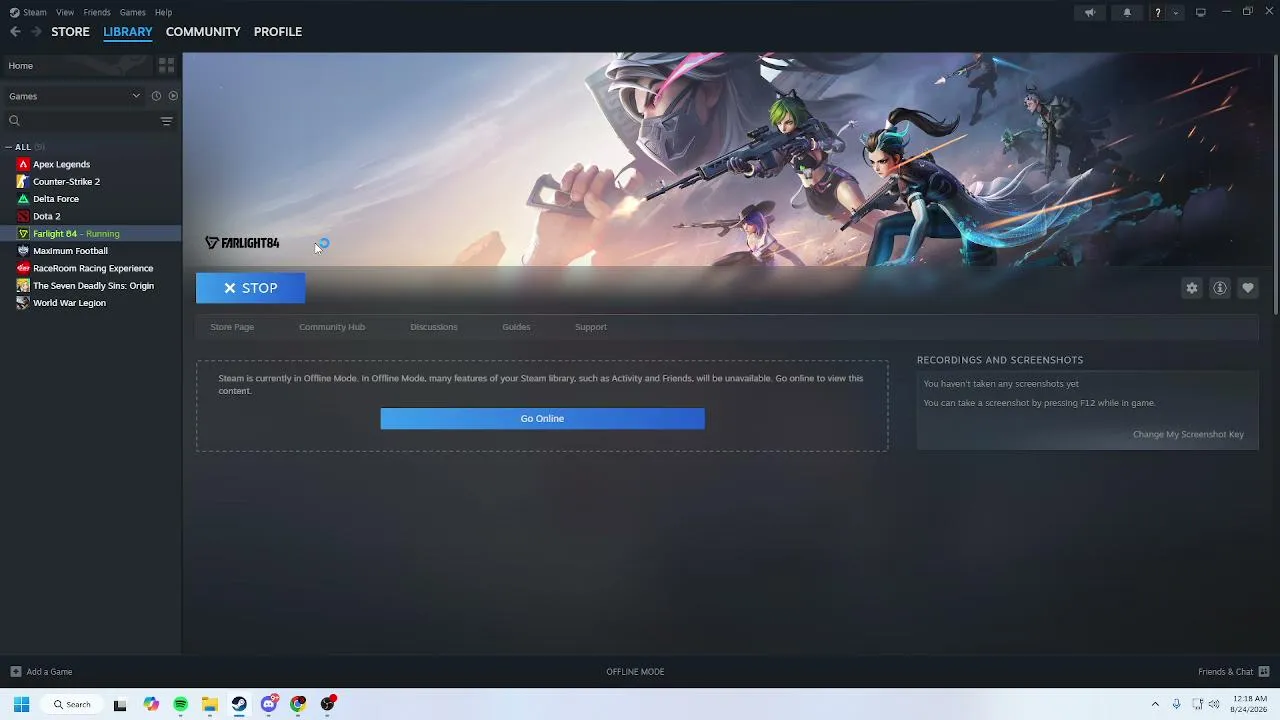Screen dimensions: 1280x720
Task: Sort games by recent activity clock icon
Action: click(x=156, y=96)
